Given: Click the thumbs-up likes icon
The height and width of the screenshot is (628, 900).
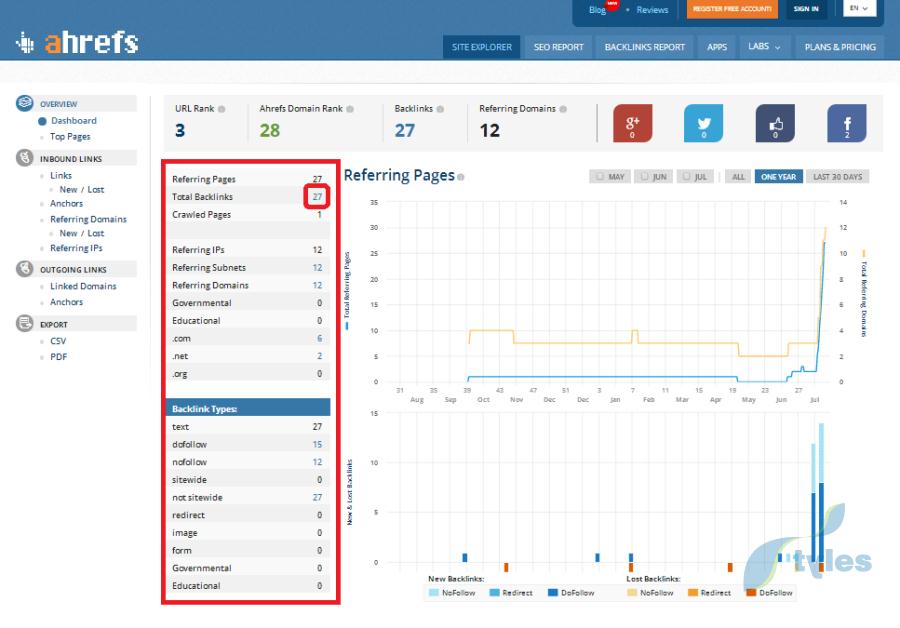Looking at the screenshot, I should pyautogui.click(x=775, y=123).
